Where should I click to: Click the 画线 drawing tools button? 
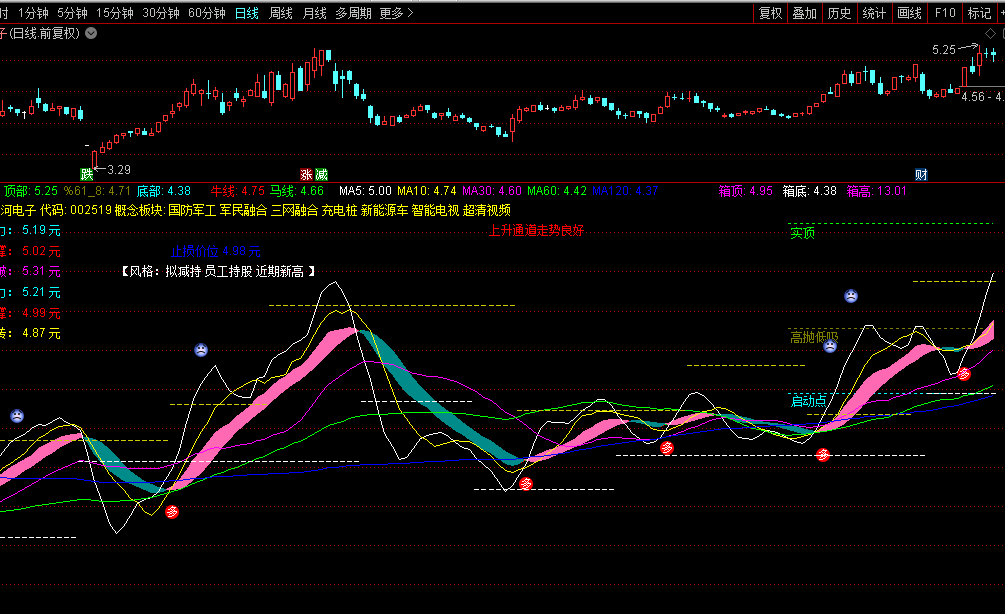(x=910, y=13)
